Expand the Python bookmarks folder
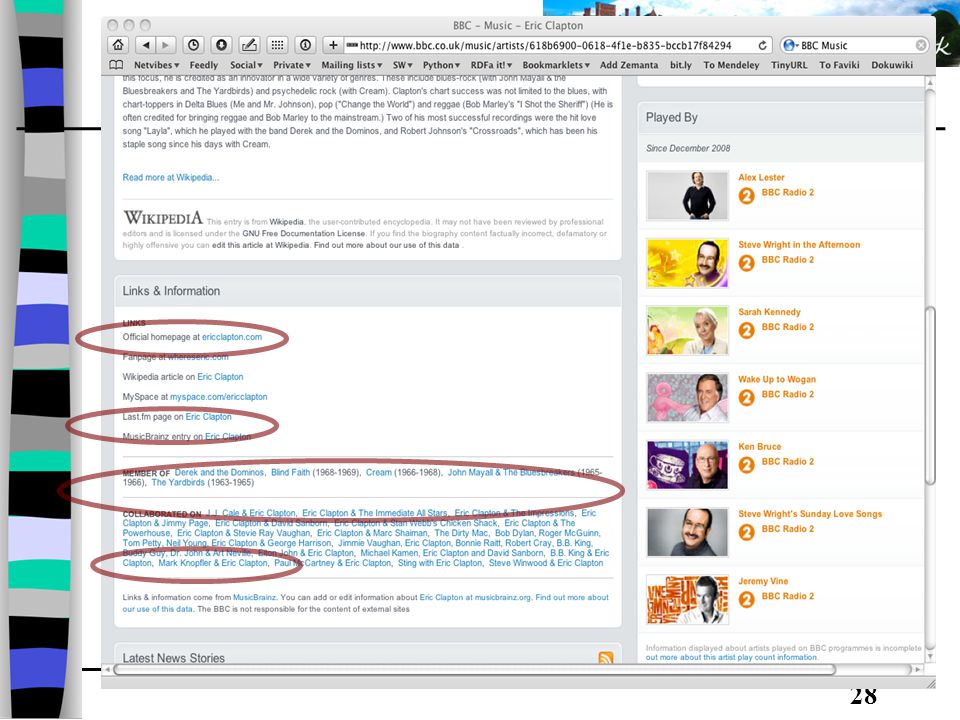 tap(441, 65)
